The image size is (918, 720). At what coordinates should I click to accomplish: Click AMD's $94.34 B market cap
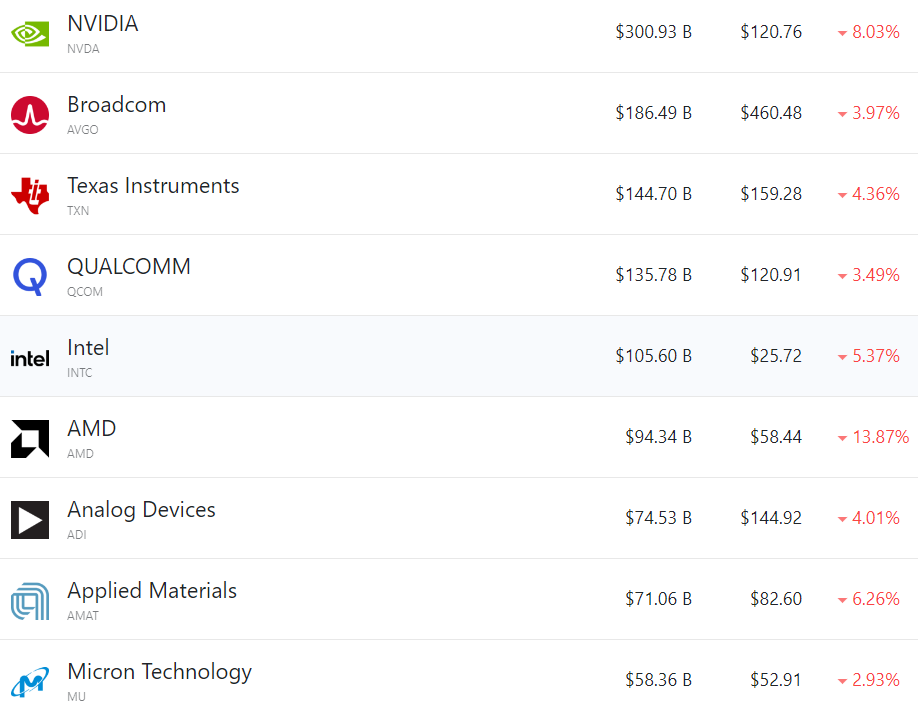point(658,437)
